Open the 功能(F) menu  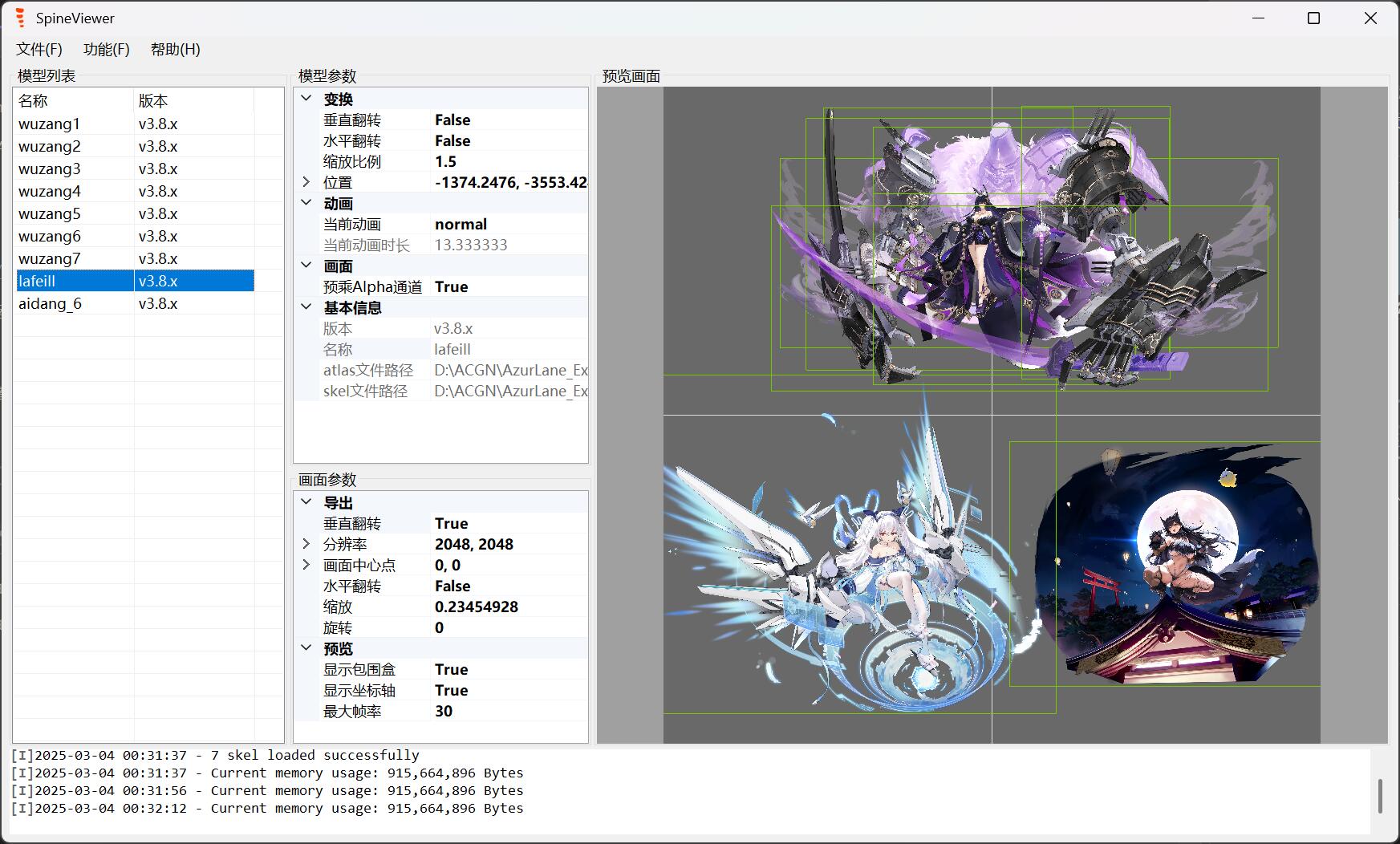[x=106, y=49]
